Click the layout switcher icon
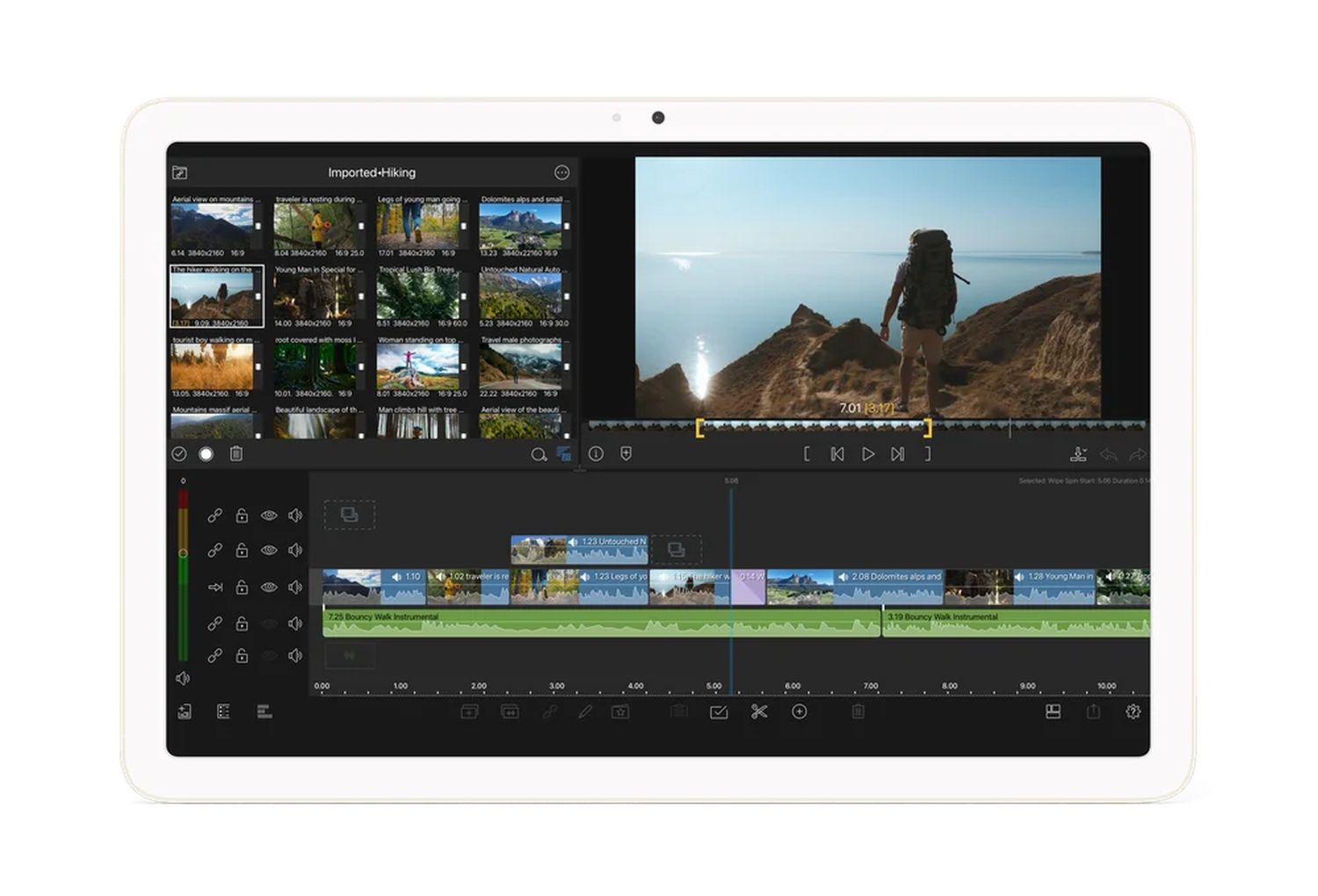The width and height of the screenshot is (1318, 896). (1053, 712)
